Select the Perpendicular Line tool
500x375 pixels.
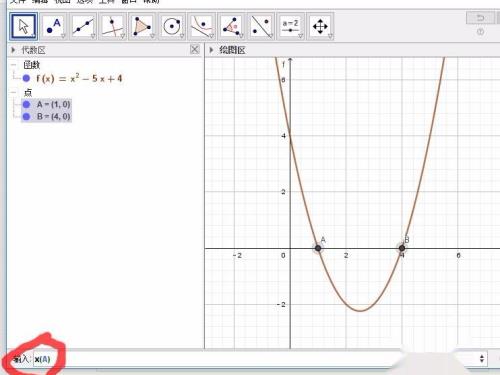click(x=113, y=26)
